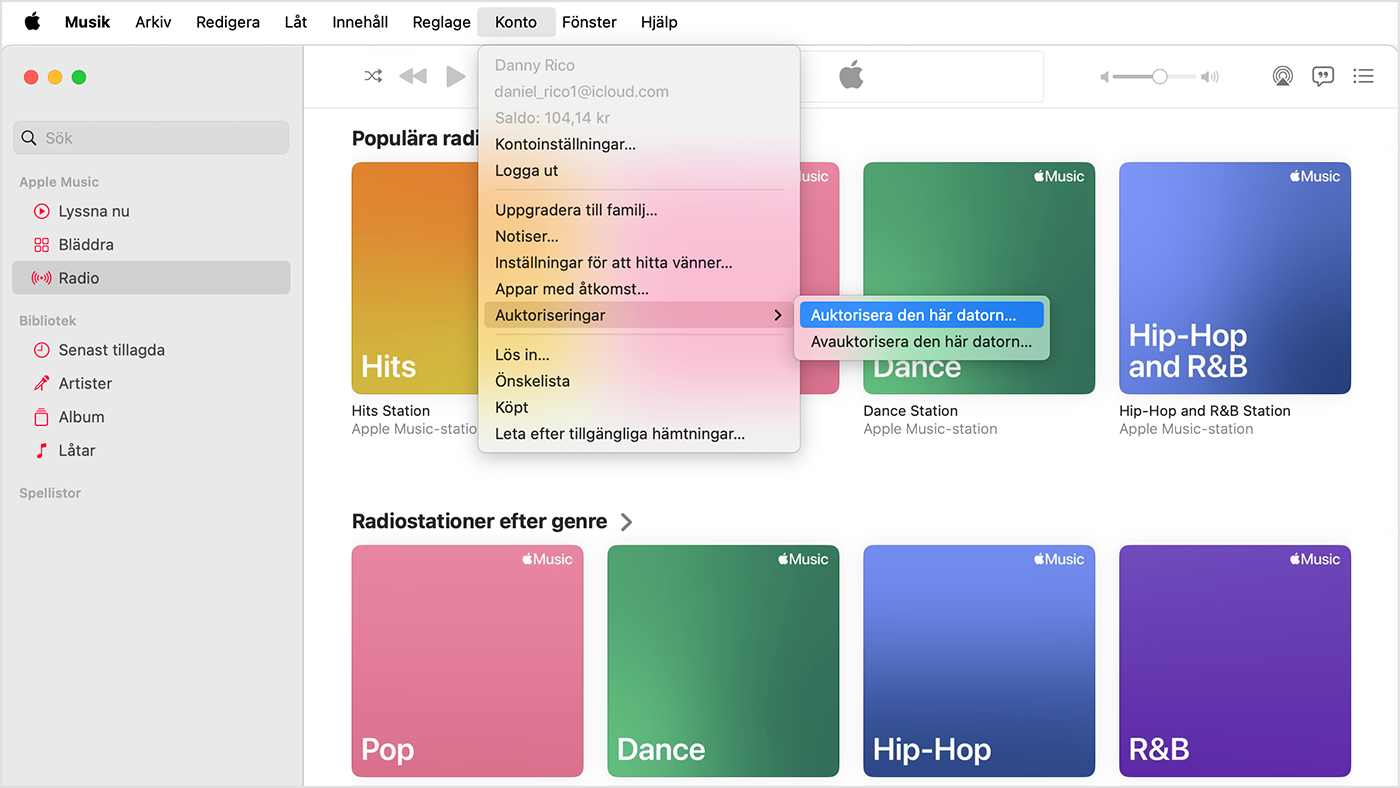Click the previous track rewind icon
The width and height of the screenshot is (1400, 788).
(x=413, y=76)
